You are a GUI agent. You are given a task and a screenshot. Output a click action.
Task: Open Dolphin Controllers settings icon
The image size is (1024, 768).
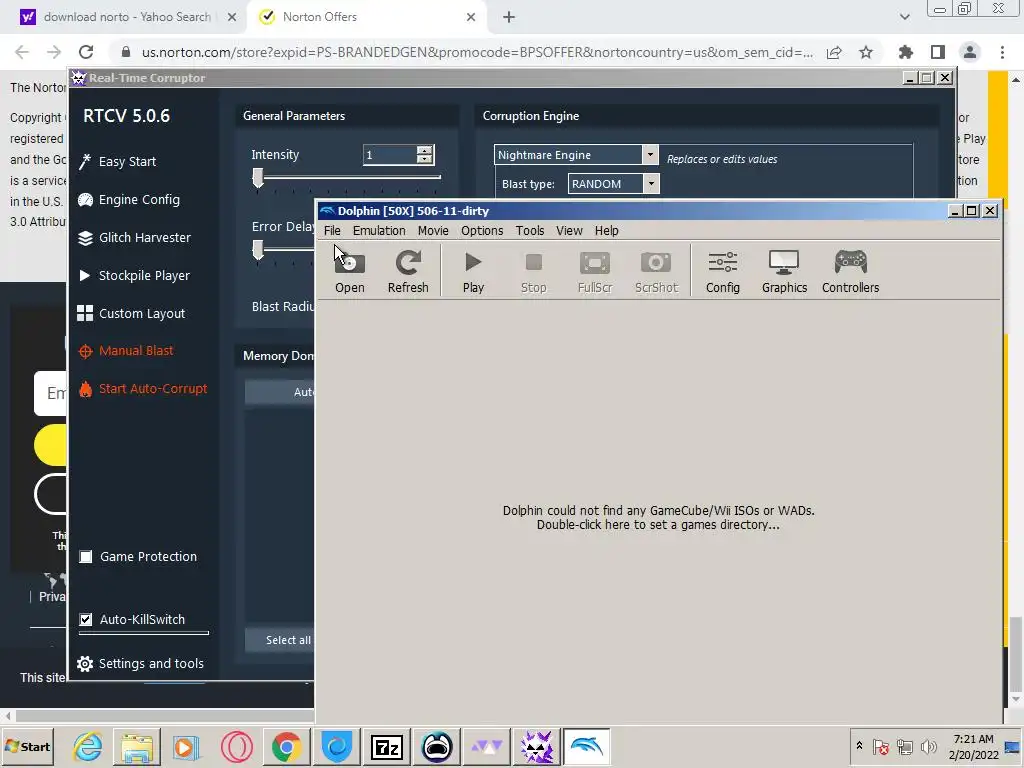[850, 271]
